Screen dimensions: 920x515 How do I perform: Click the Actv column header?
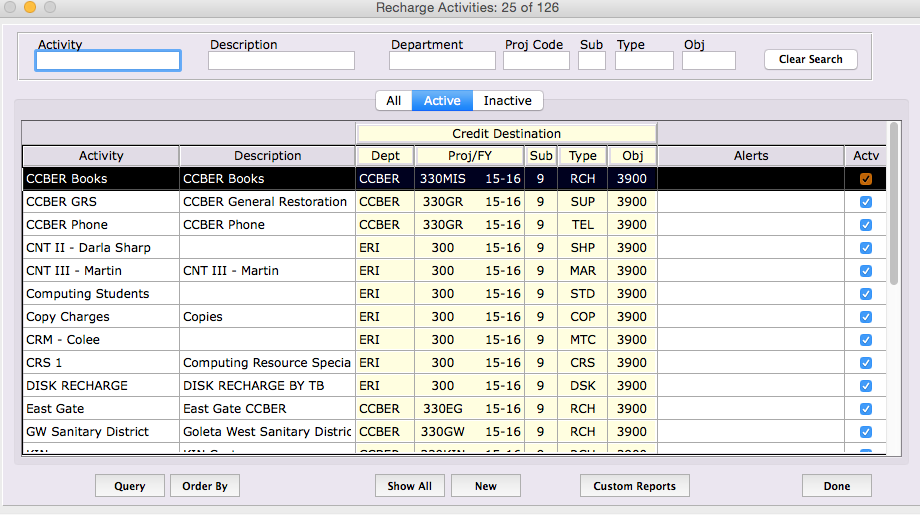[x=866, y=156]
